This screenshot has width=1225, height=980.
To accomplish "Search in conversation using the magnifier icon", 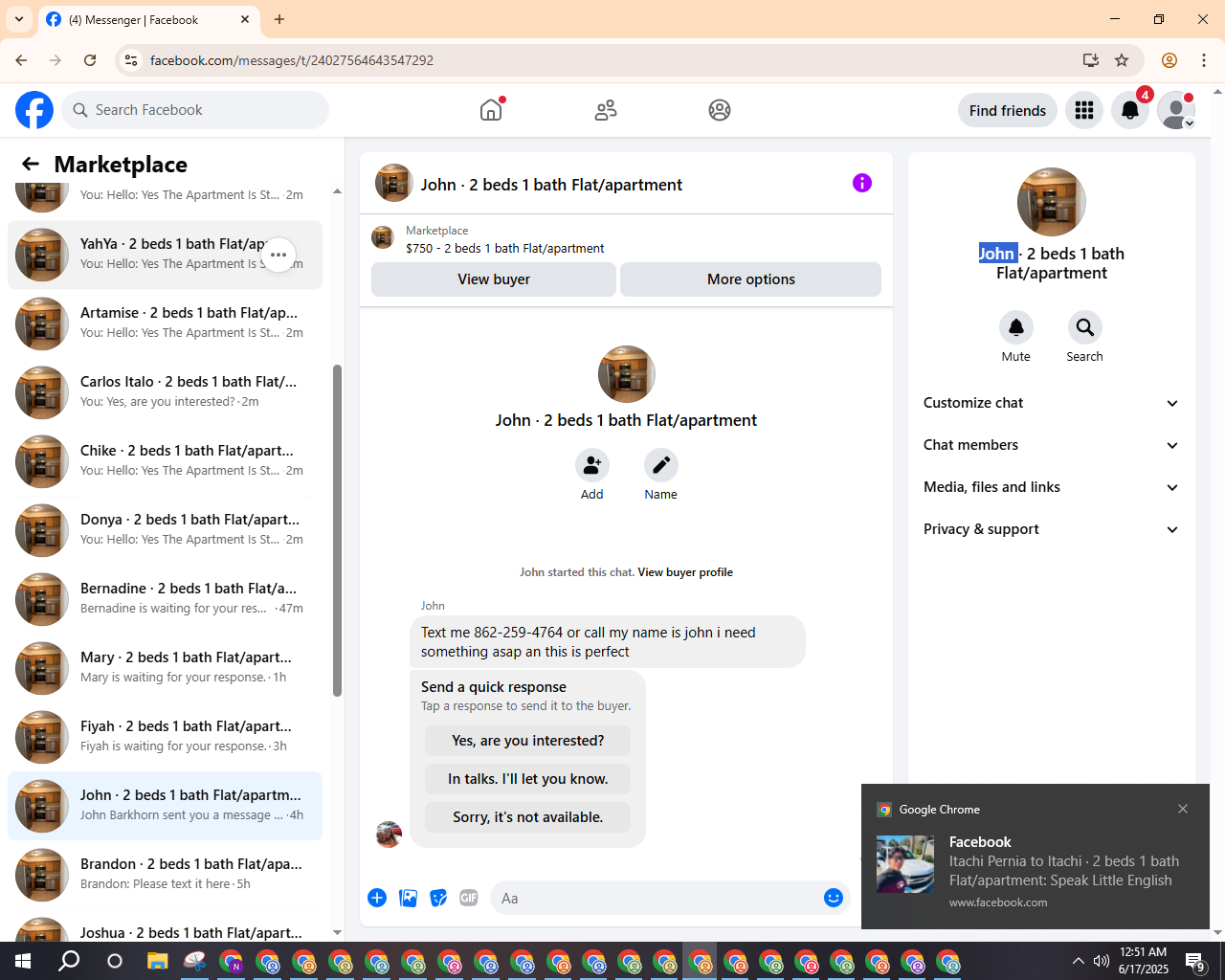I will [x=1085, y=327].
